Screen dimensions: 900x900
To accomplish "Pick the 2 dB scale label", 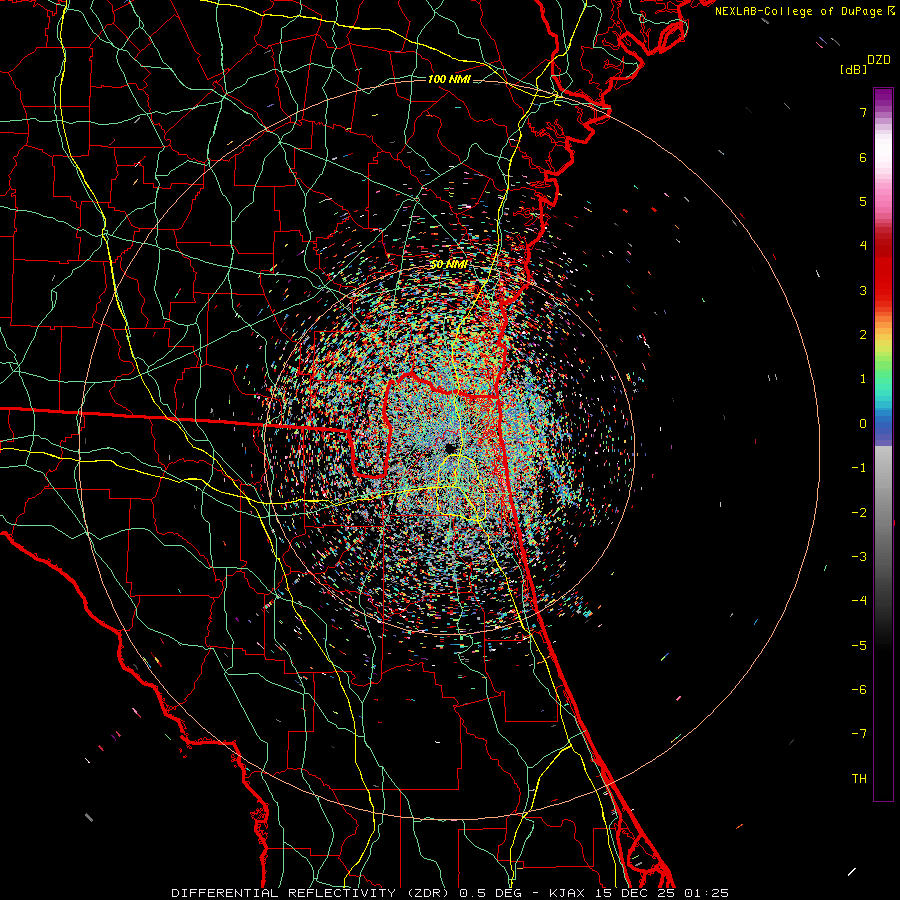I will click(863, 335).
